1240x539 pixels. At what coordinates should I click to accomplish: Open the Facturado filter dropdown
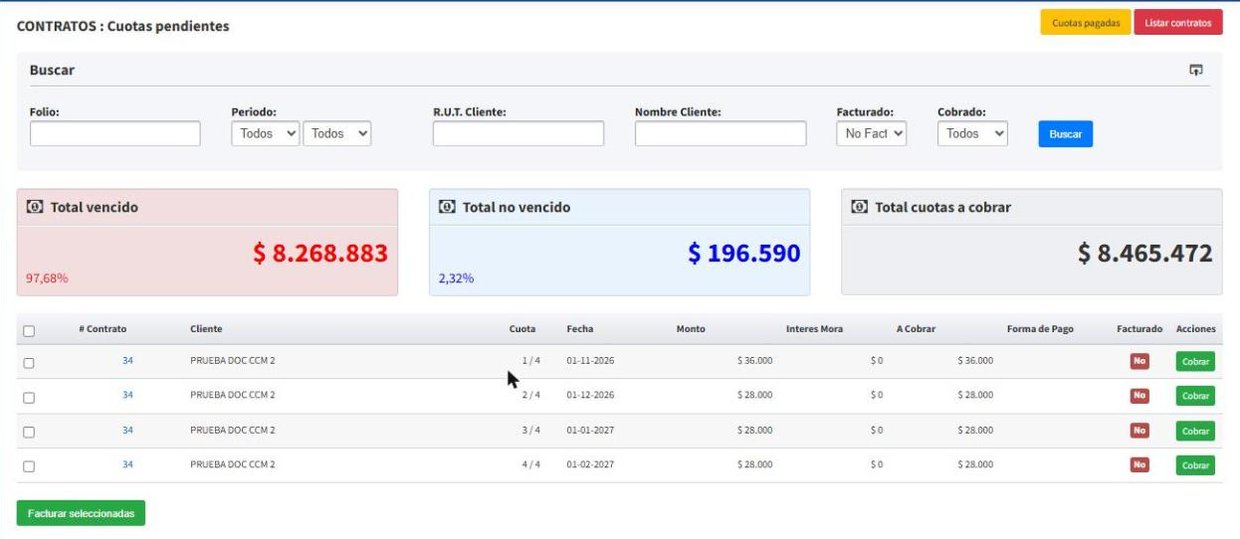coord(871,133)
